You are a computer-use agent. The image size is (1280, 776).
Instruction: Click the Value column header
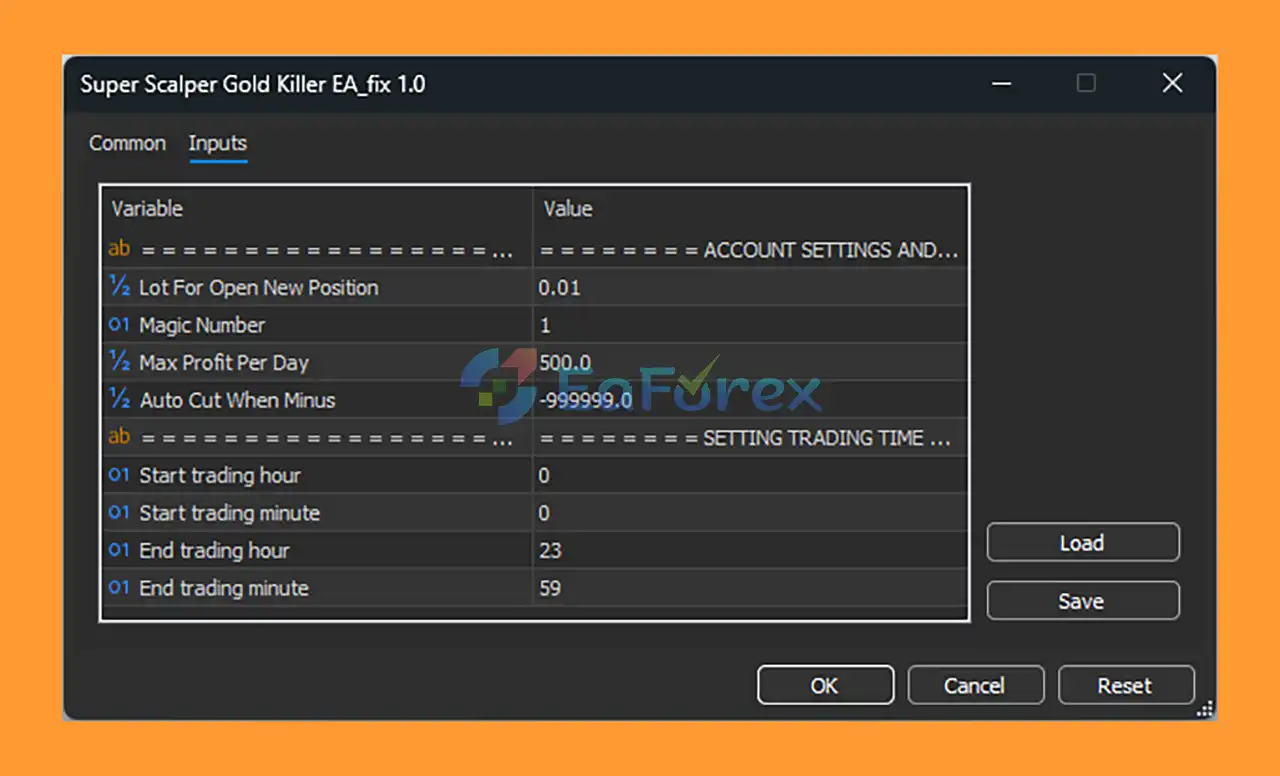point(568,209)
